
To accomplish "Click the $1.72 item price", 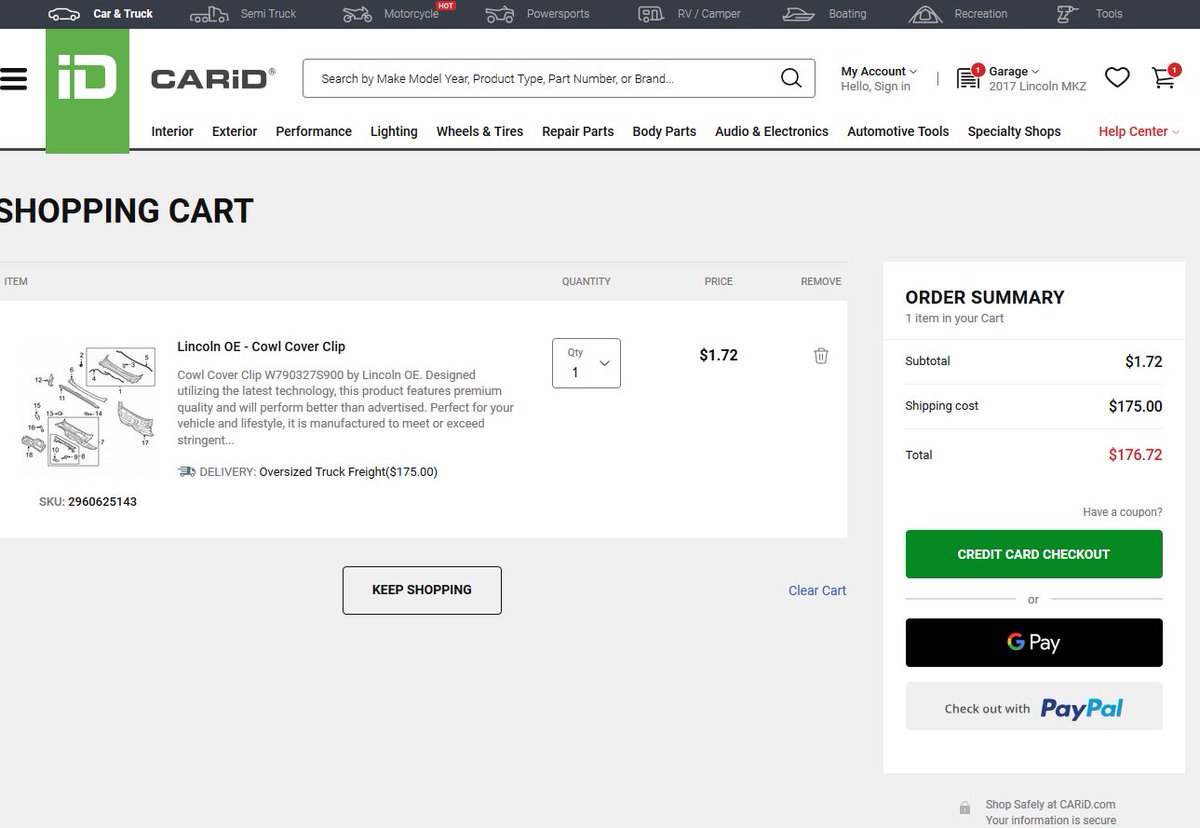I will click(718, 355).
